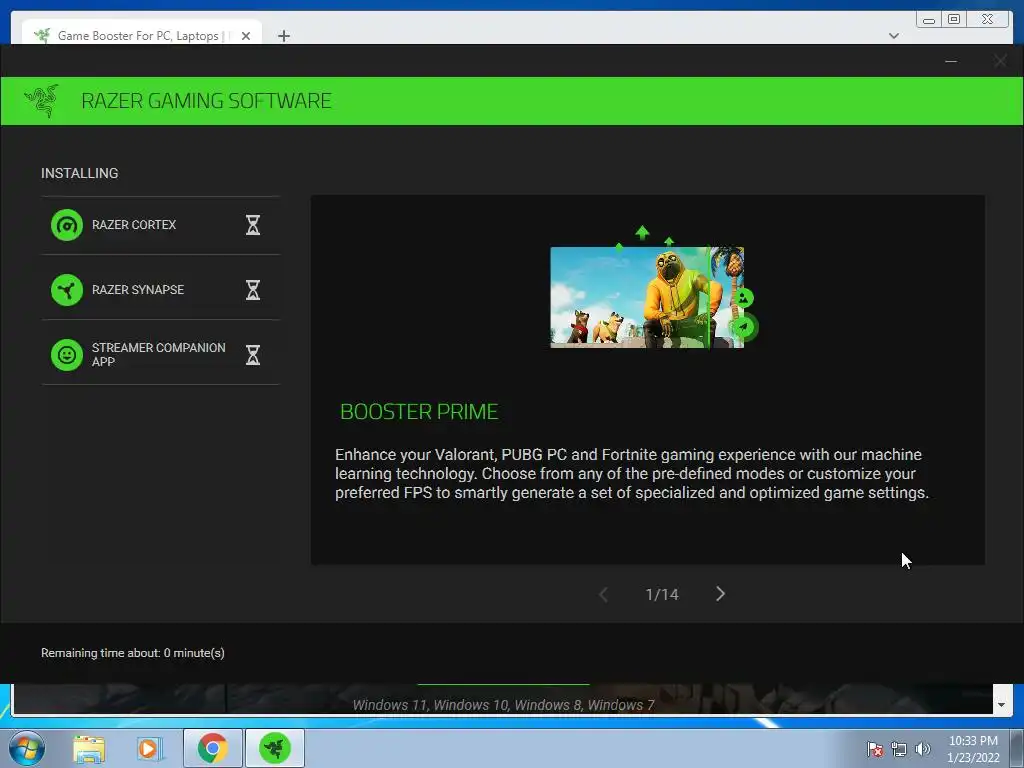Open the Windows Start menu
The width and height of the screenshot is (1024, 768).
click(x=26, y=748)
